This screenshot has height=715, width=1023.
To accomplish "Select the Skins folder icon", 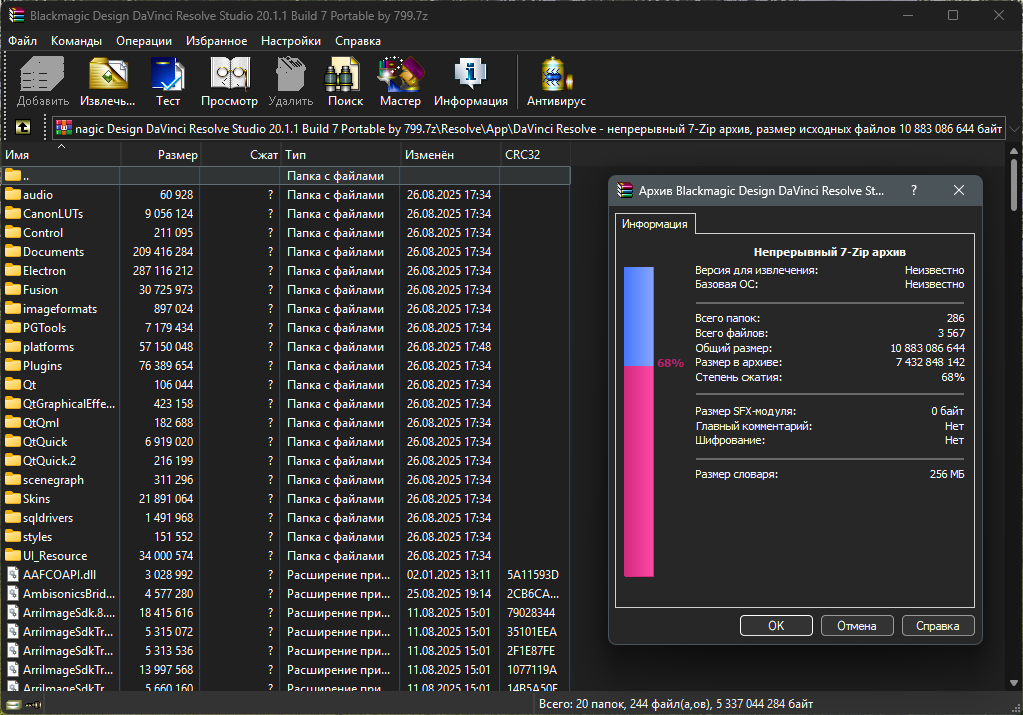I will pyautogui.click(x=13, y=498).
